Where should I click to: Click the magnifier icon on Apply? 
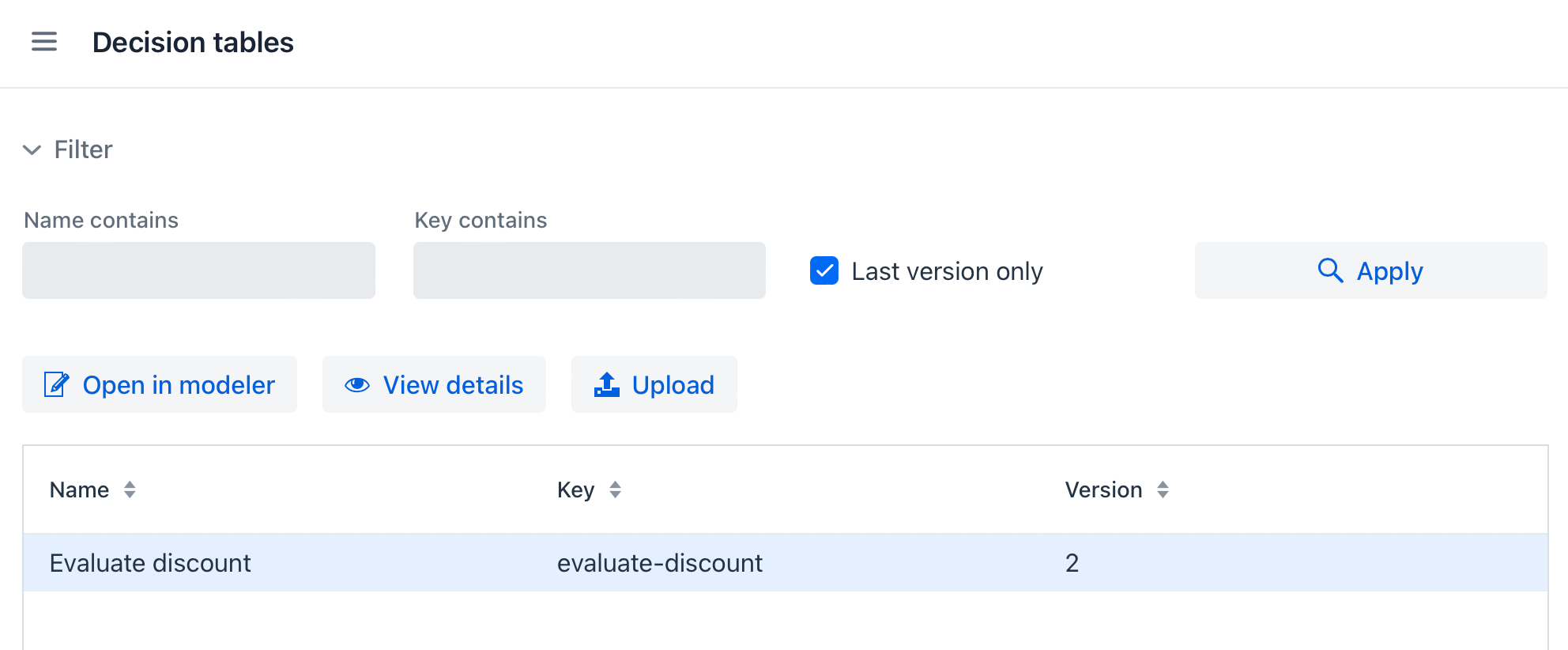click(x=1330, y=270)
